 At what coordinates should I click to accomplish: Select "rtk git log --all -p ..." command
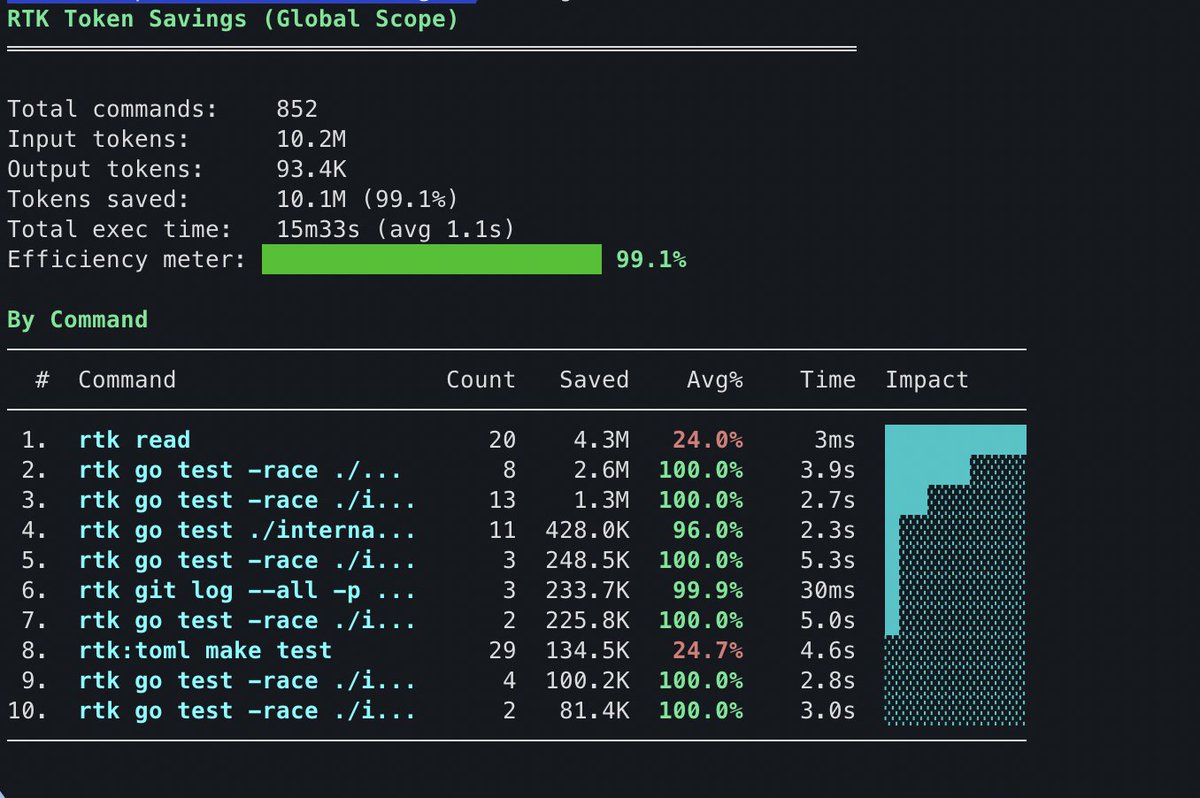click(247, 590)
